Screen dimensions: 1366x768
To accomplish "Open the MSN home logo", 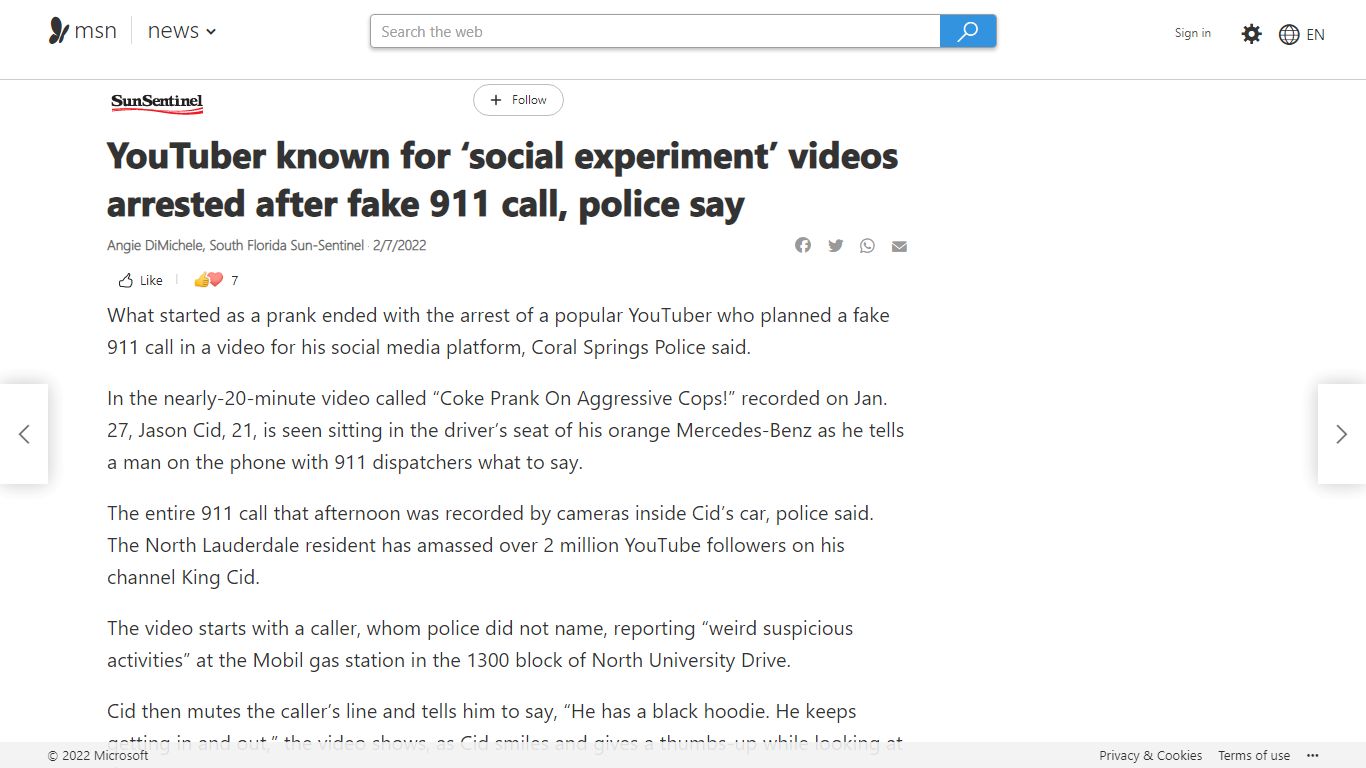I will pyautogui.click(x=83, y=31).
